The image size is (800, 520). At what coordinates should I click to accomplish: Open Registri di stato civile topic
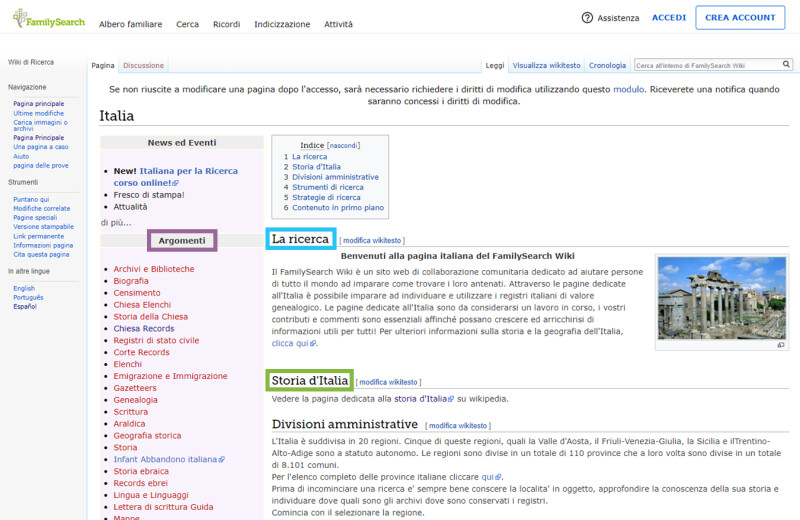pyautogui.click(x=156, y=340)
